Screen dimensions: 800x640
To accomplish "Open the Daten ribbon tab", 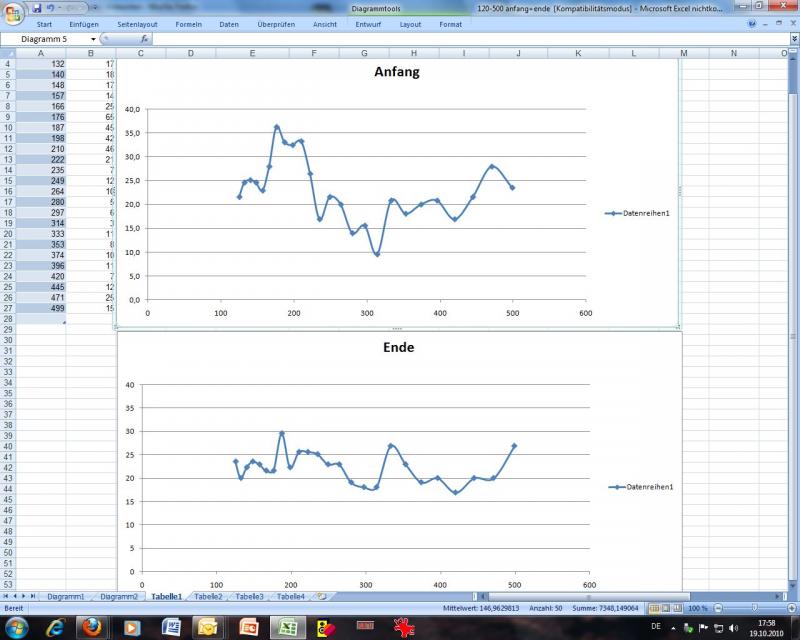I will coord(229,24).
